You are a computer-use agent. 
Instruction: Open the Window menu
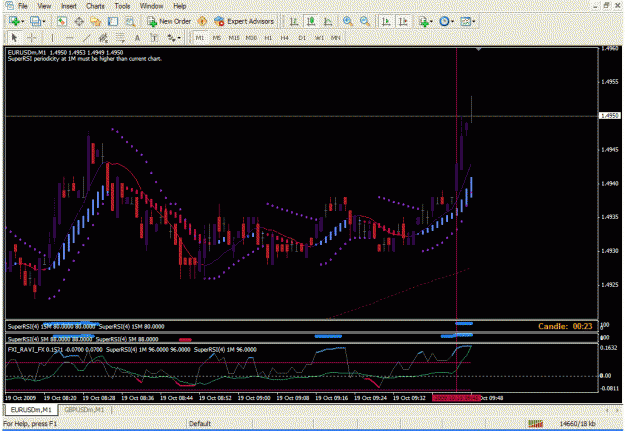(x=151, y=6)
